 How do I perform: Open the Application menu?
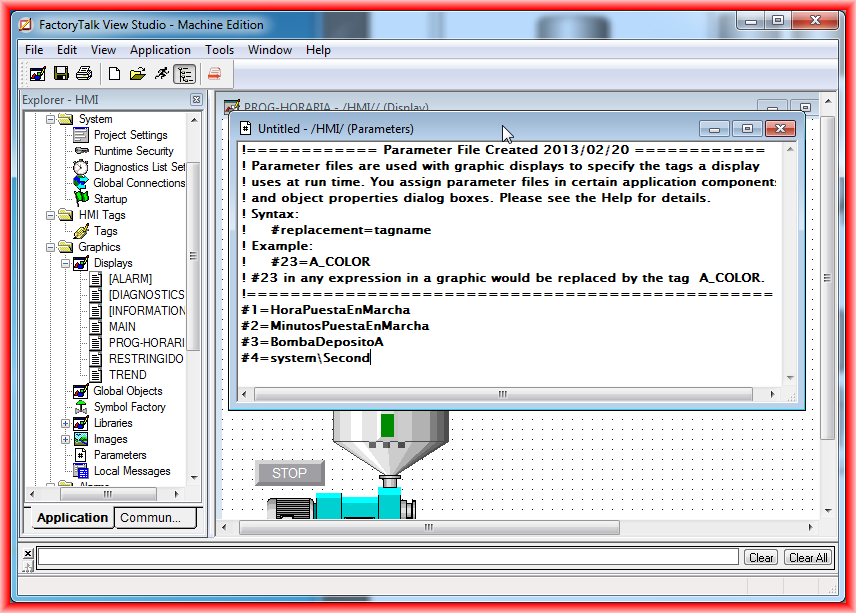(x=160, y=50)
